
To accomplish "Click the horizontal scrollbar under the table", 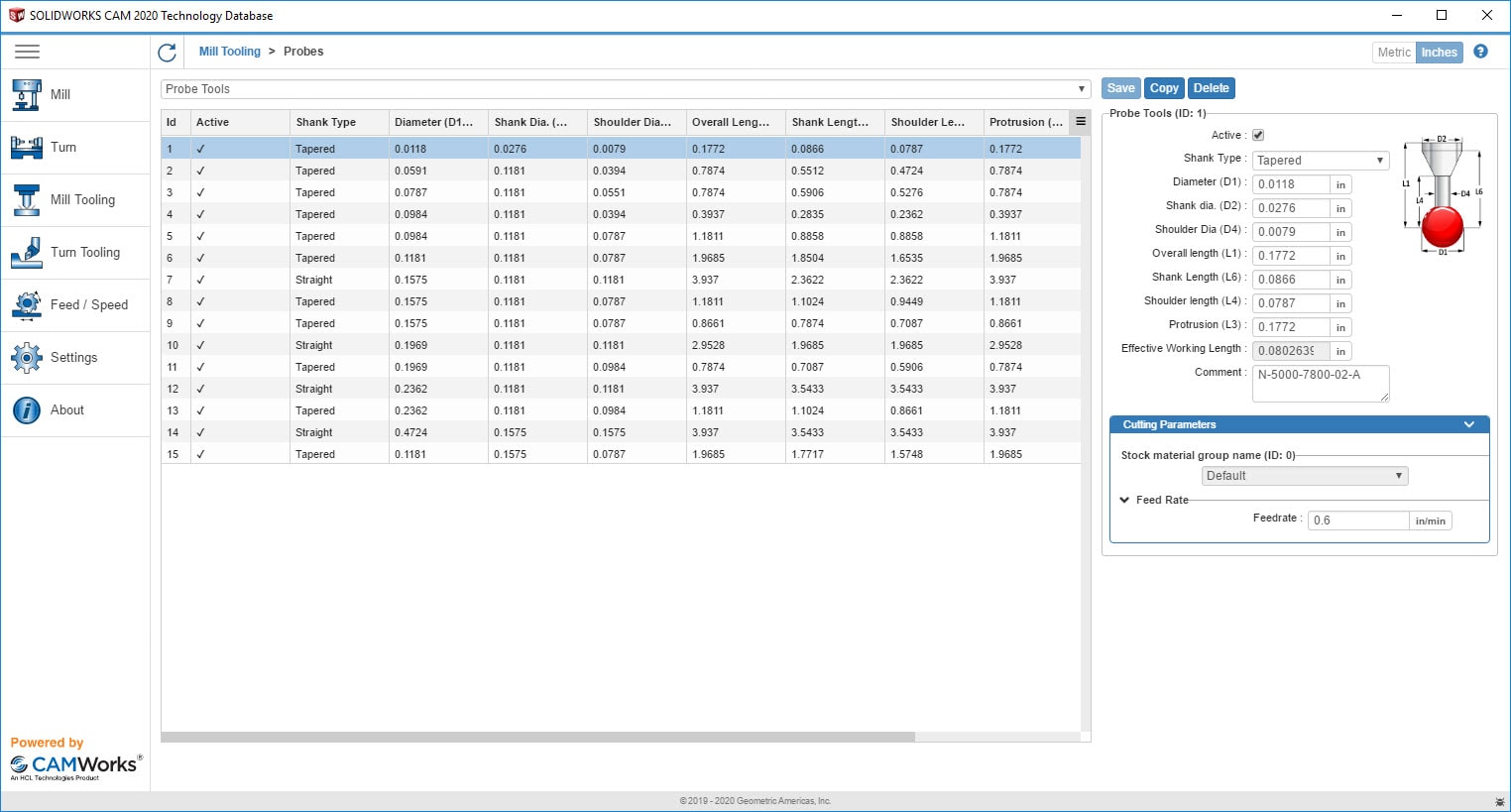I will pos(537,737).
